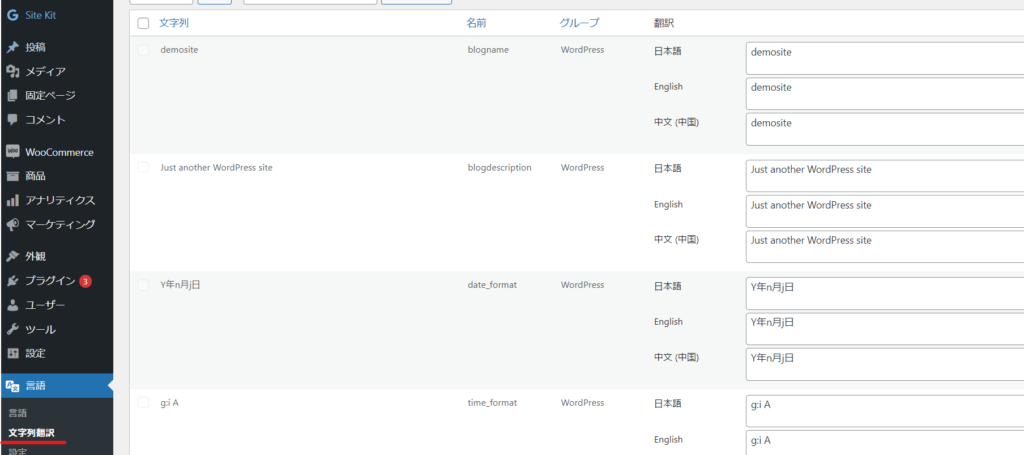Click the 固定ページ pages icon
The height and width of the screenshot is (455, 1024).
[x=13, y=95]
